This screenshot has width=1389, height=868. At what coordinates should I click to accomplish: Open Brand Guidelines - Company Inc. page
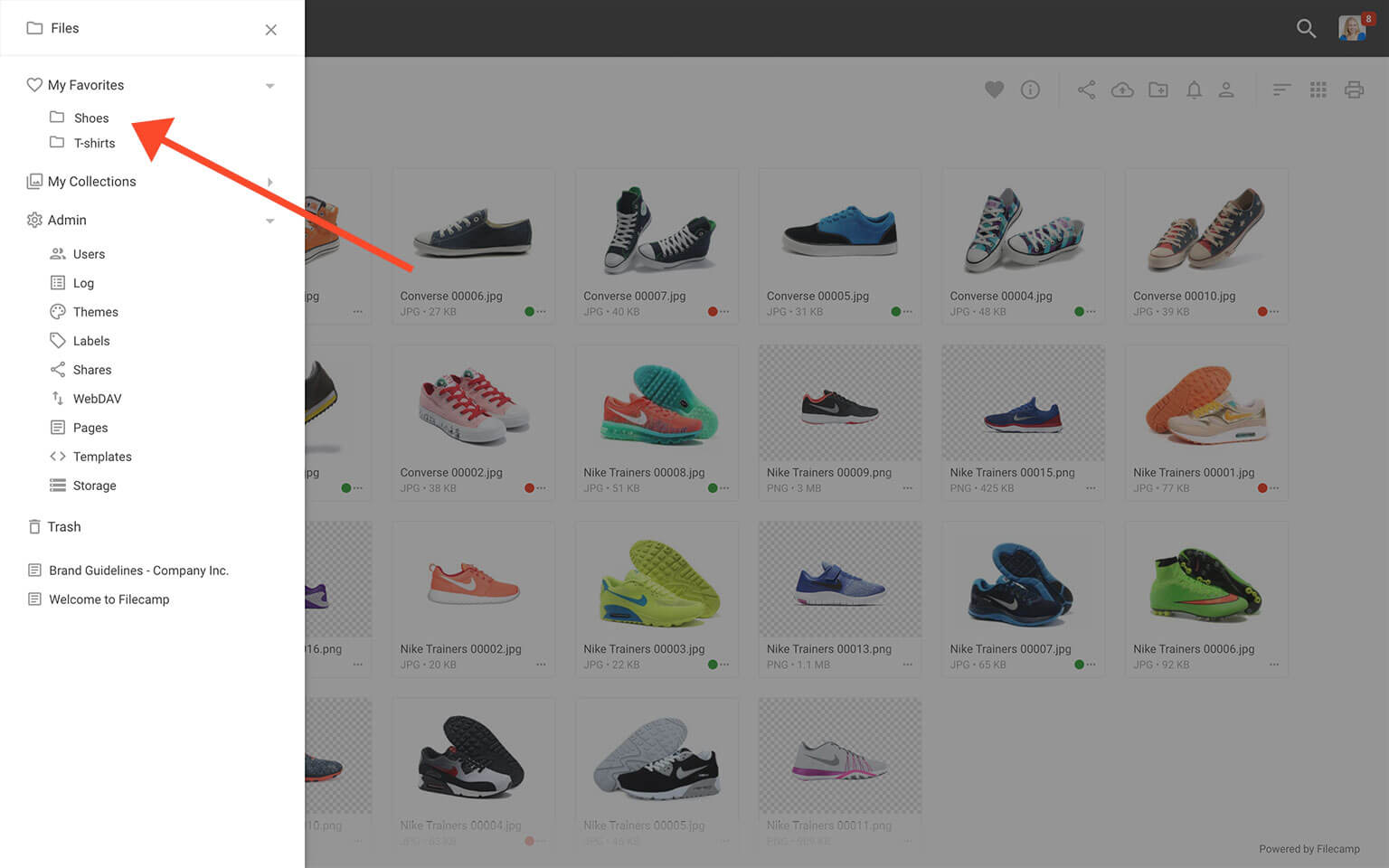(x=128, y=571)
